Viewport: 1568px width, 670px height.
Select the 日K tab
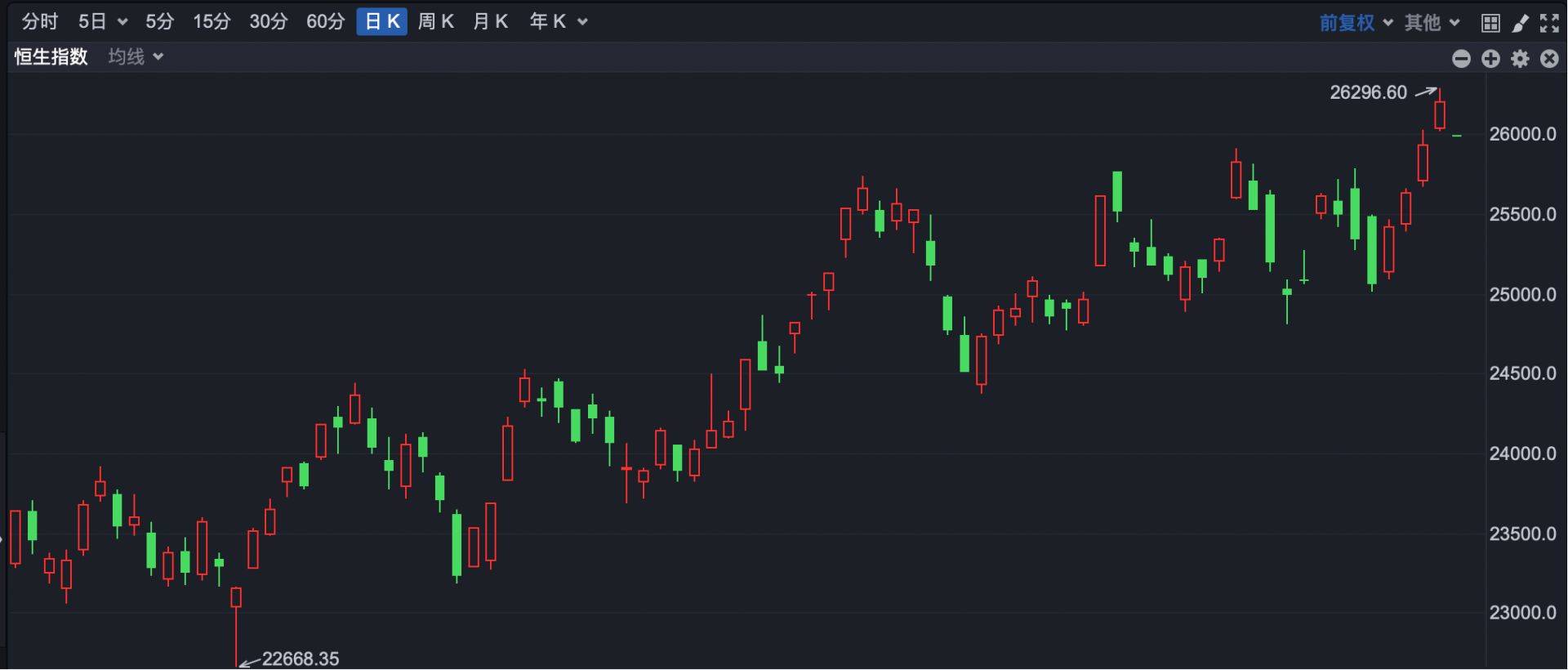coord(381,22)
